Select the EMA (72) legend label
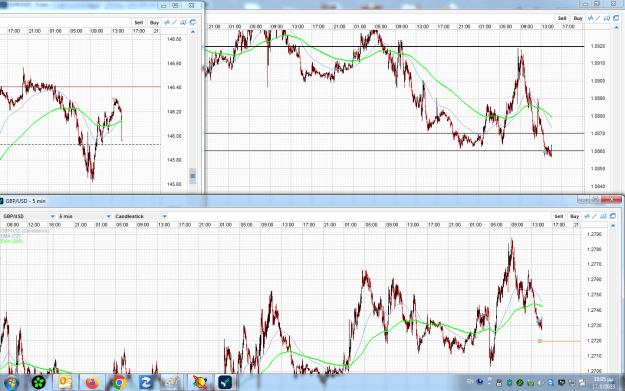 [11, 236]
